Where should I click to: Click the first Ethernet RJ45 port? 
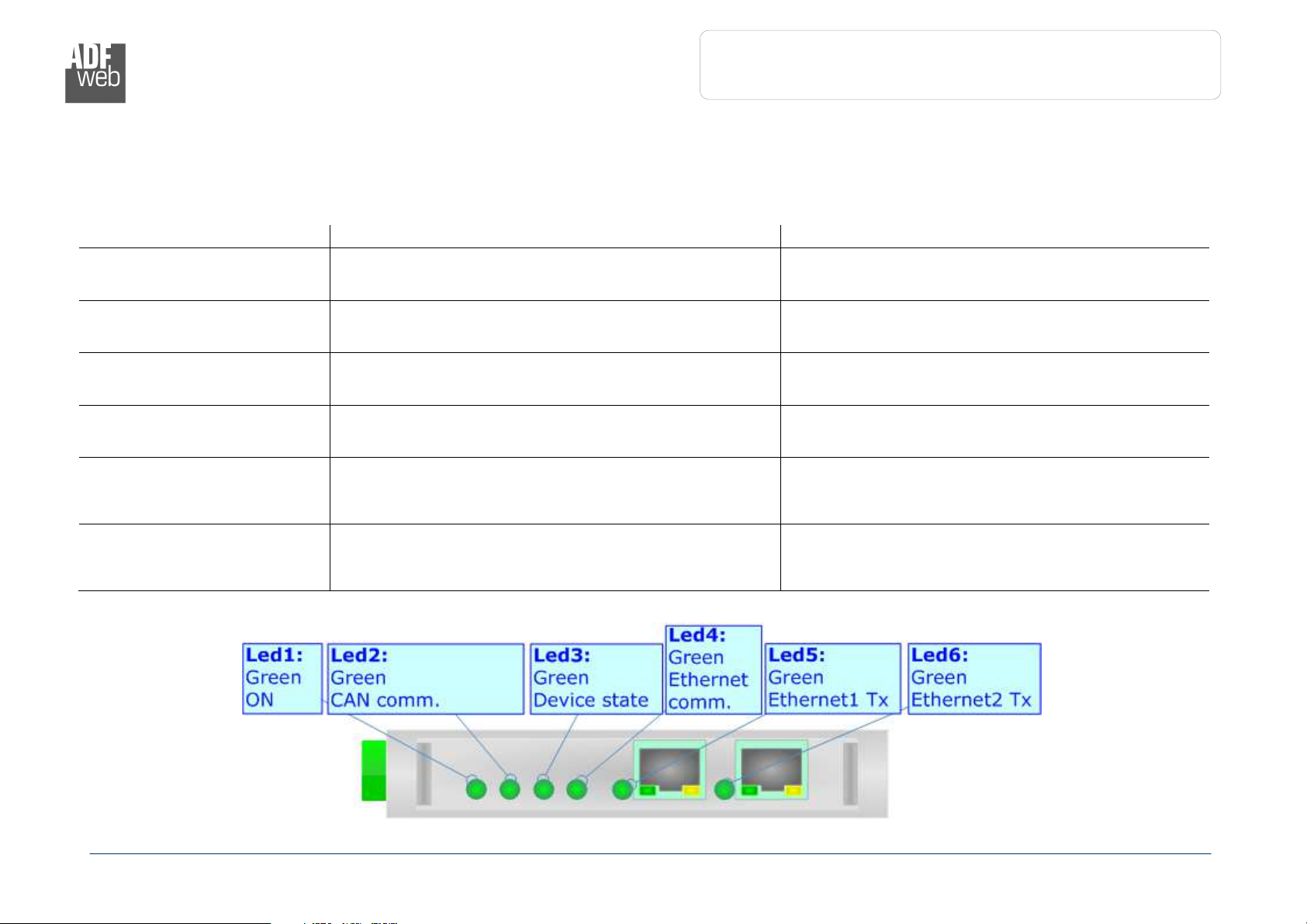[x=669, y=770]
